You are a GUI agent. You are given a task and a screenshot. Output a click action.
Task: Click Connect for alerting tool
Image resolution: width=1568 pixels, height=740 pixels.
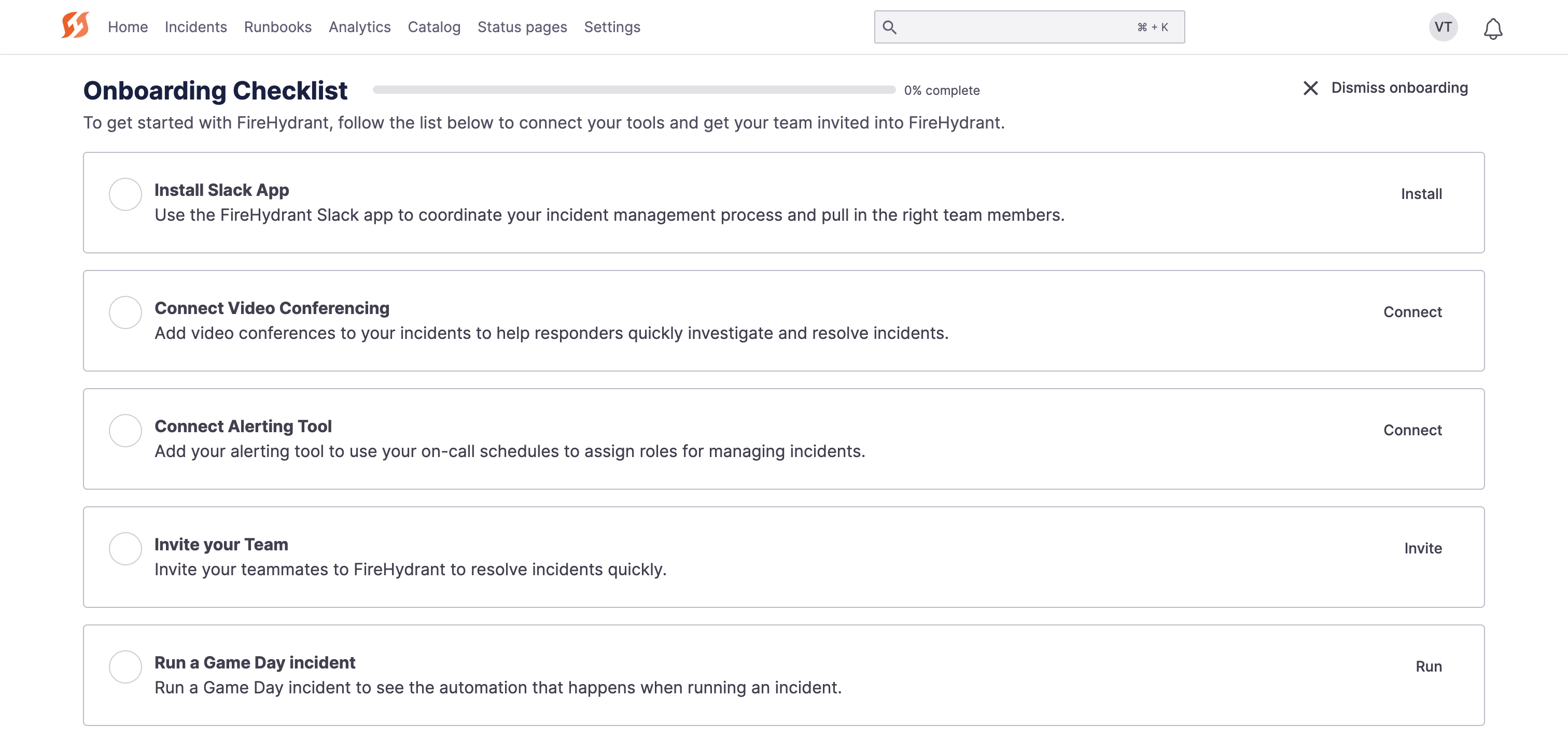[1413, 429]
